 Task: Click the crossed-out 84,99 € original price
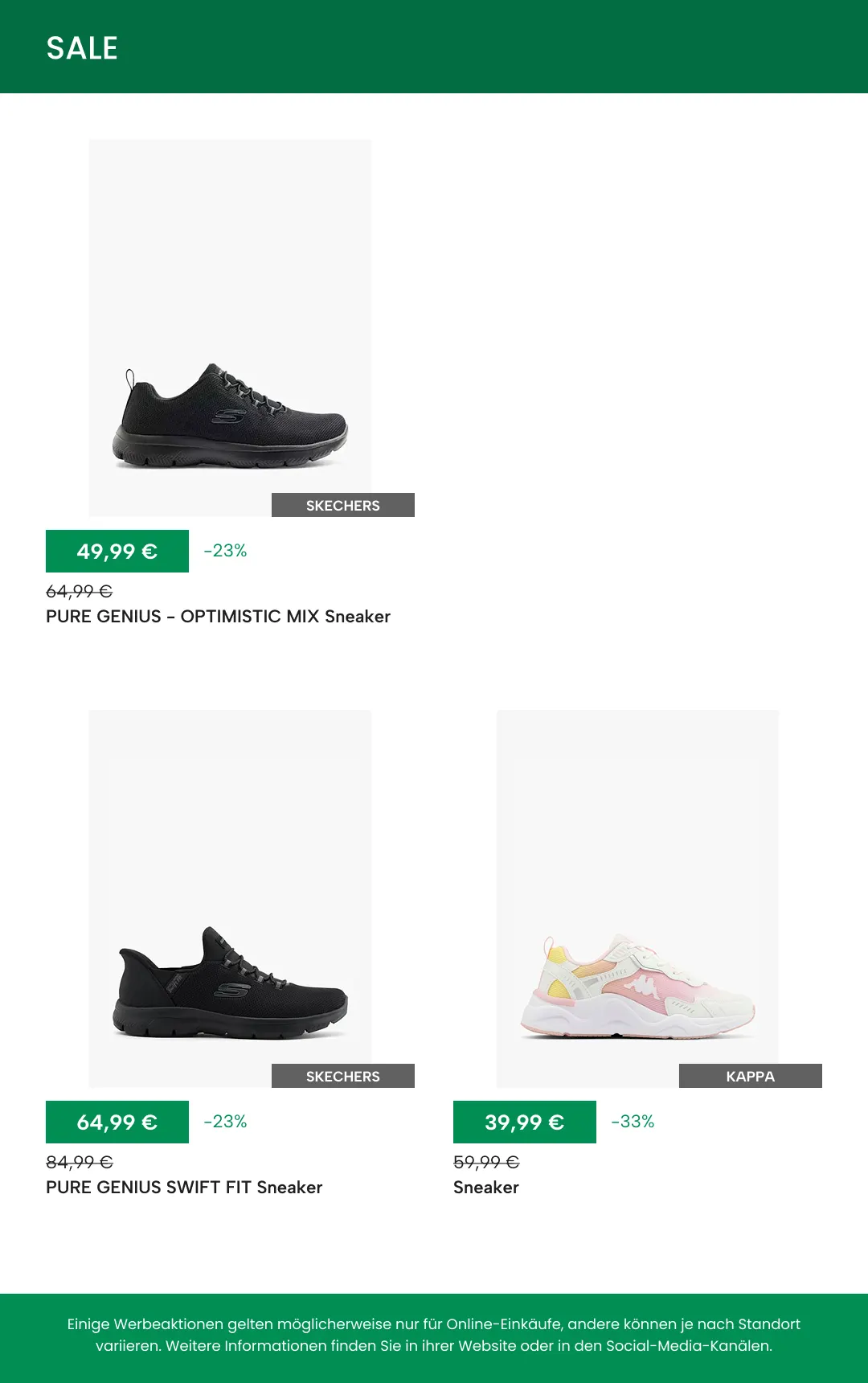(79, 1163)
